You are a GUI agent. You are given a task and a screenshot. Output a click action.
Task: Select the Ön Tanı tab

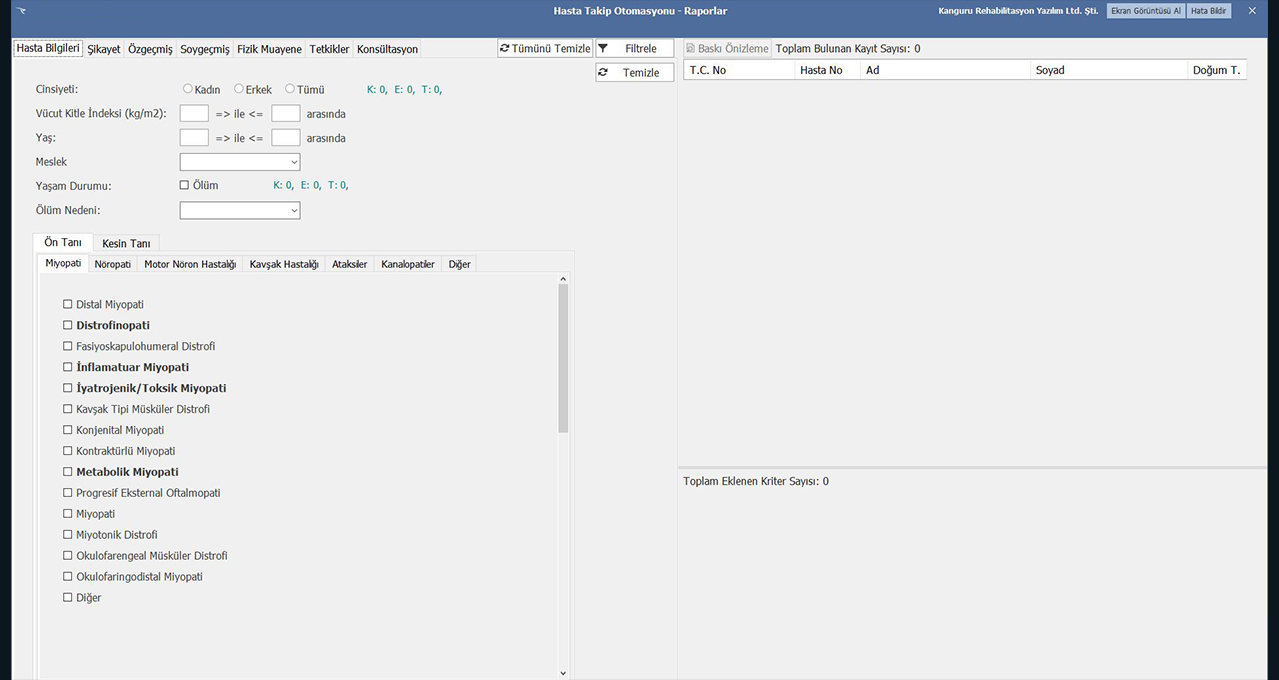(x=63, y=242)
